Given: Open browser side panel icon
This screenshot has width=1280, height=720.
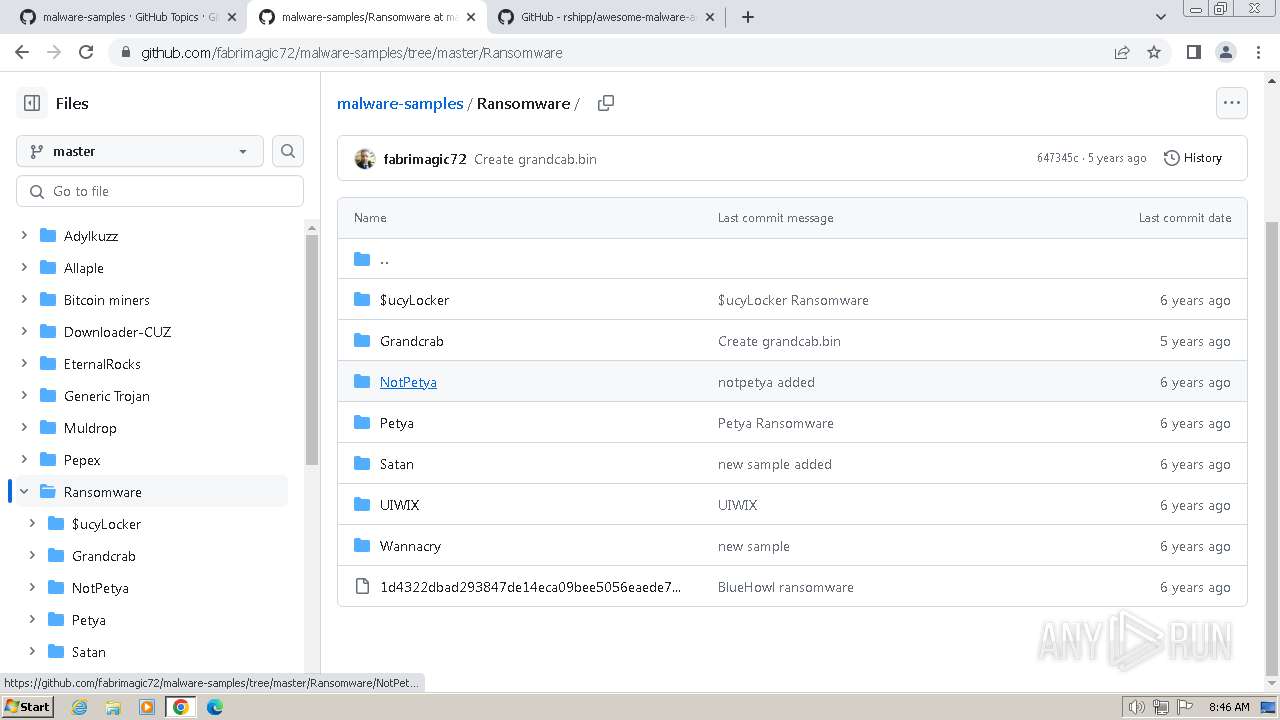Looking at the screenshot, I should [x=1194, y=52].
